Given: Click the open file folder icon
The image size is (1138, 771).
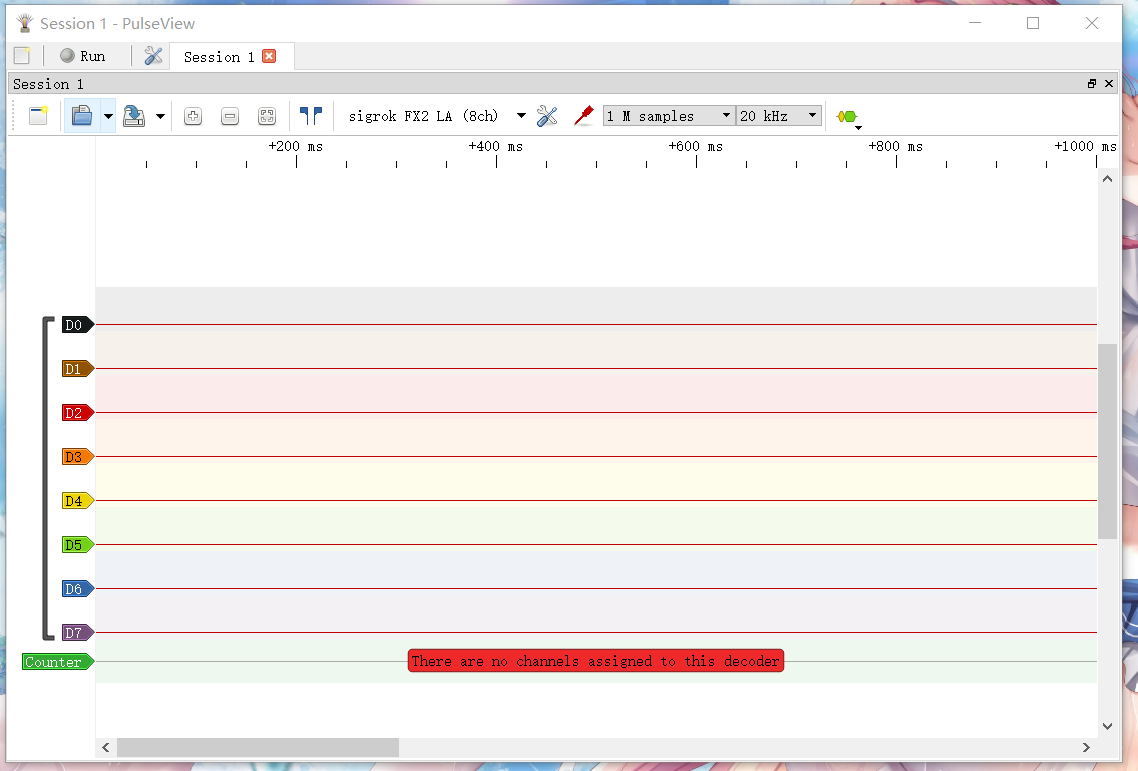Looking at the screenshot, I should click(x=82, y=116).
